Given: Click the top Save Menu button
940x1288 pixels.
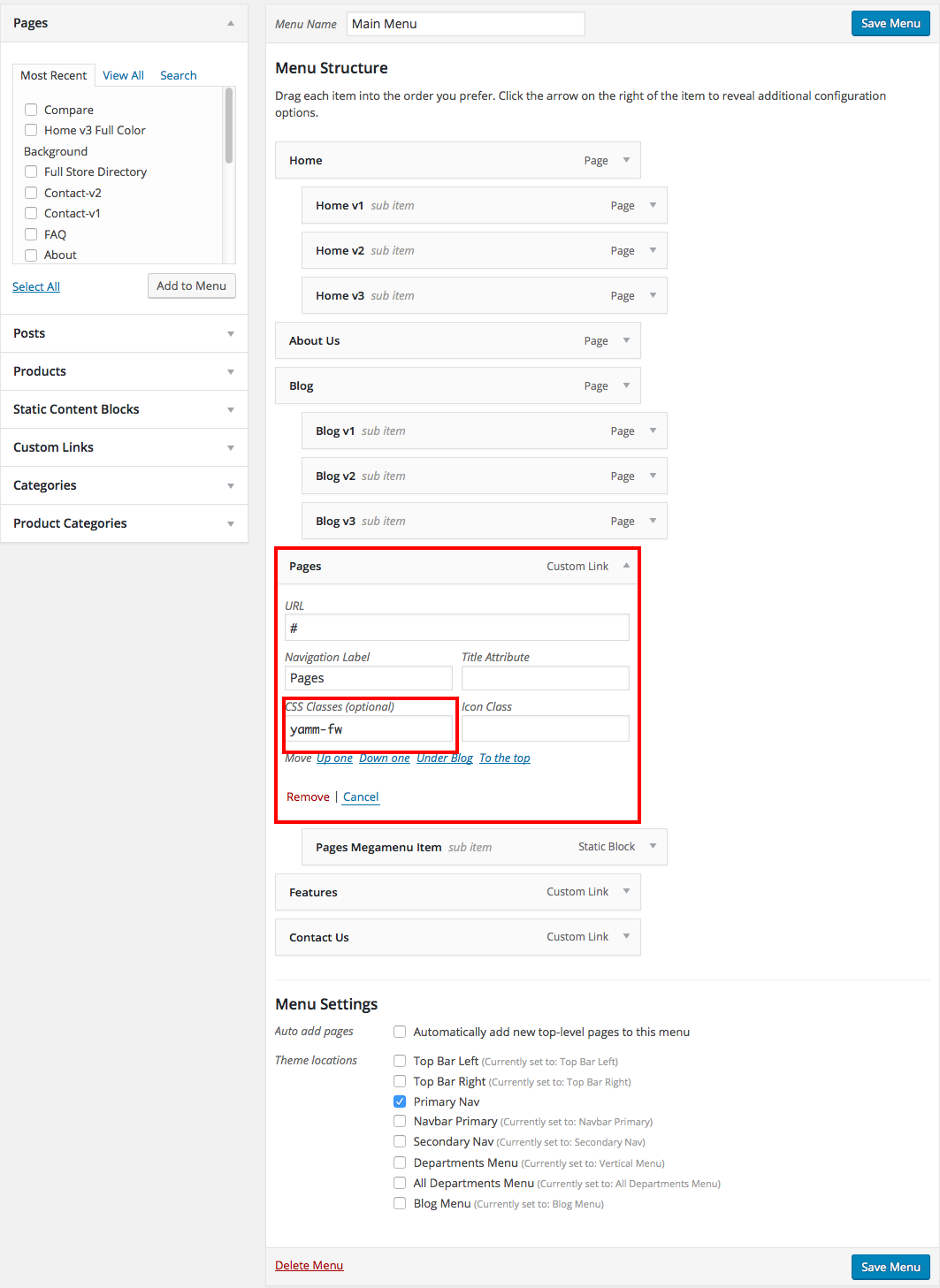Looking at the screenshot, I should tap(890, 23).
